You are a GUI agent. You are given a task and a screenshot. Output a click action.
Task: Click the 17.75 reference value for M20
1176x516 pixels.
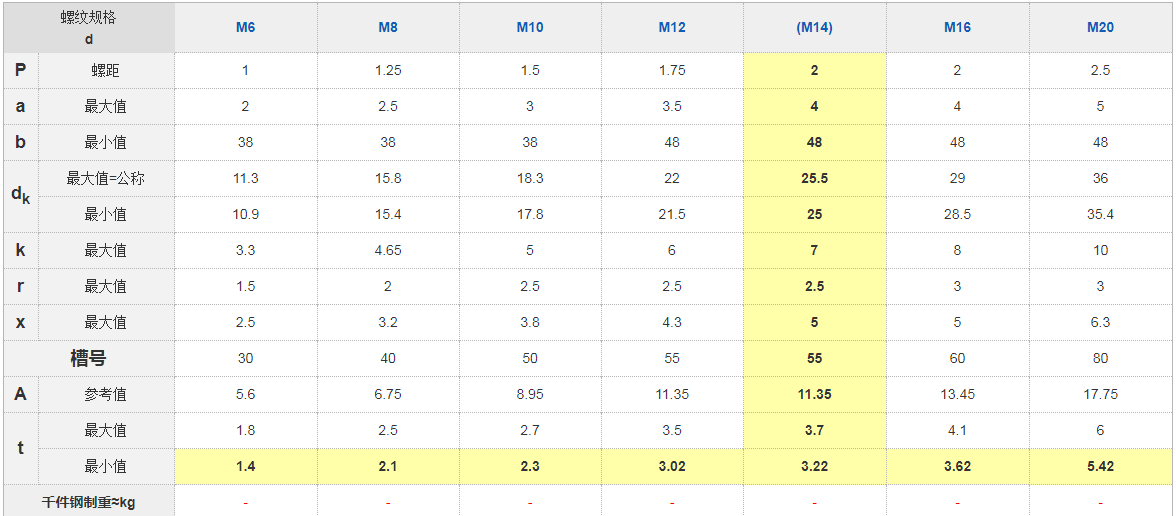1100,394
